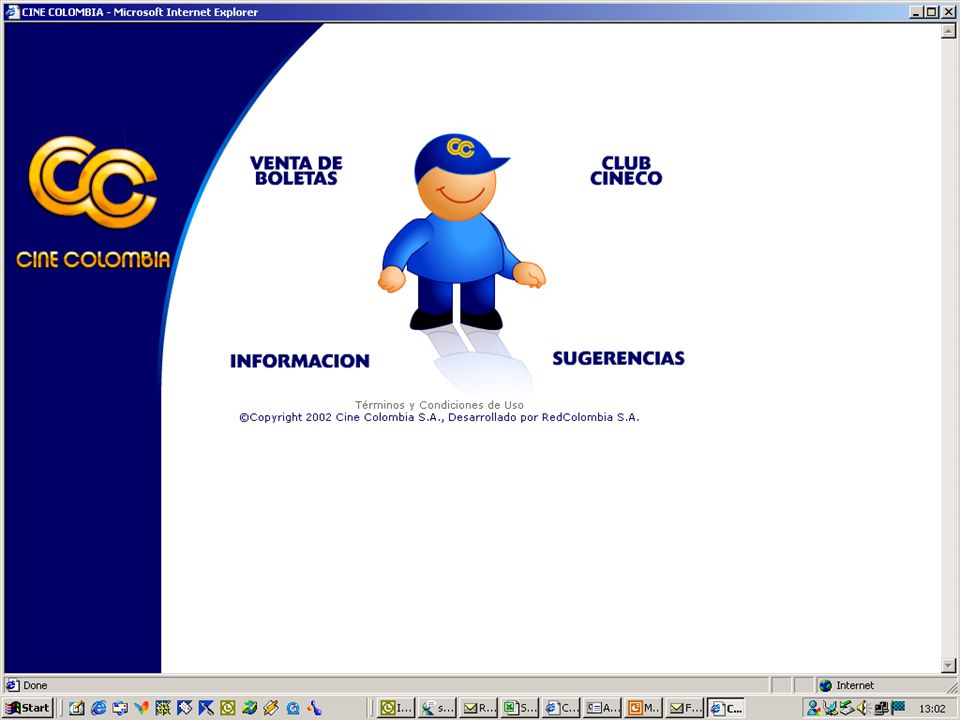Open the yellow-blue patterned quick launch icon

coord(163,708)
